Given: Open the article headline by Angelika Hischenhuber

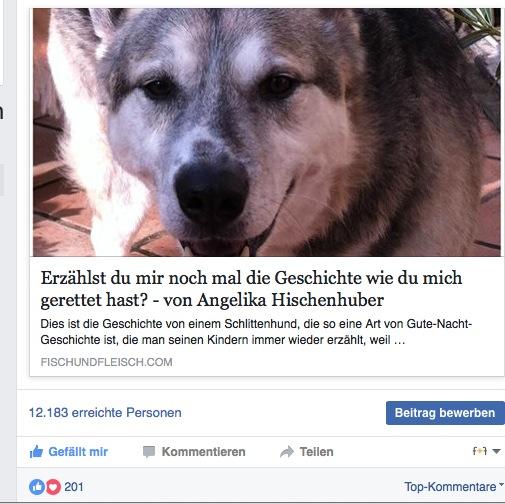Looking at the screenshot, I should 251,289.
